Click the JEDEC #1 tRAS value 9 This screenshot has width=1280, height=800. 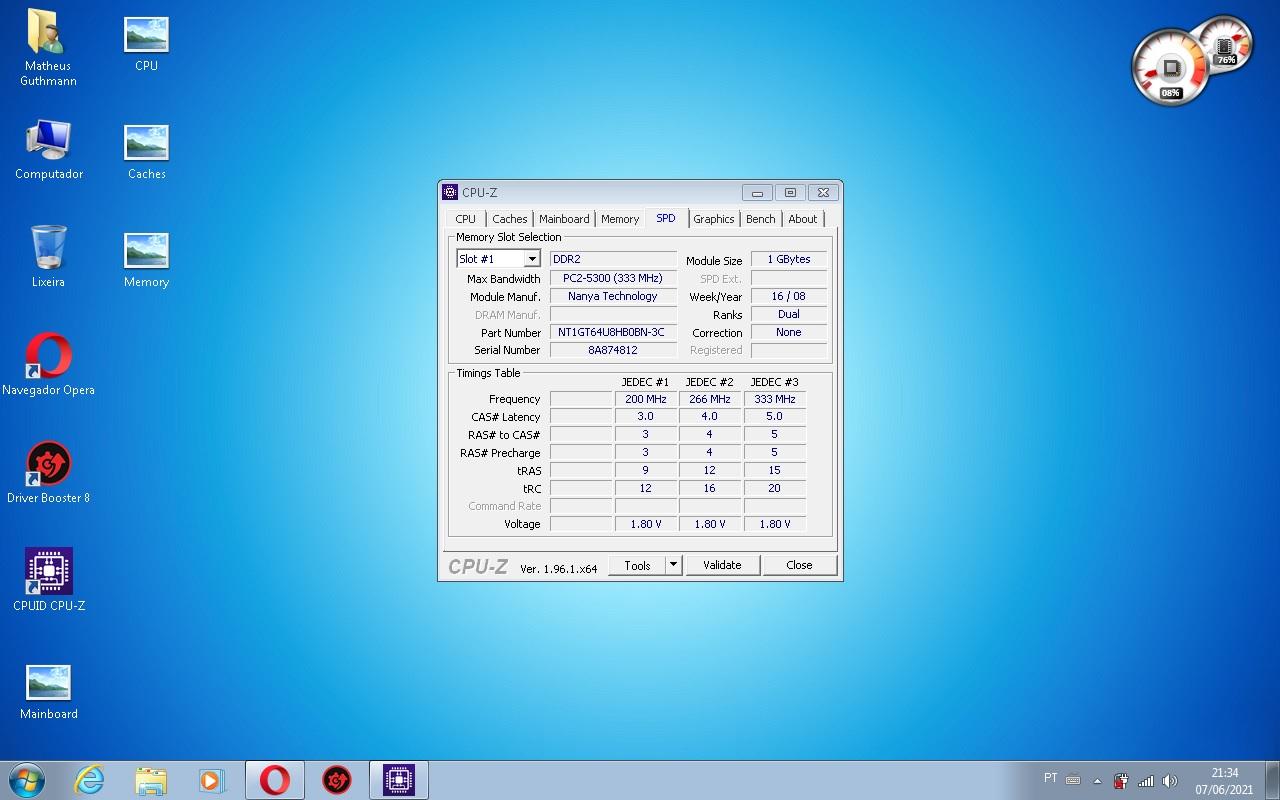646,470
